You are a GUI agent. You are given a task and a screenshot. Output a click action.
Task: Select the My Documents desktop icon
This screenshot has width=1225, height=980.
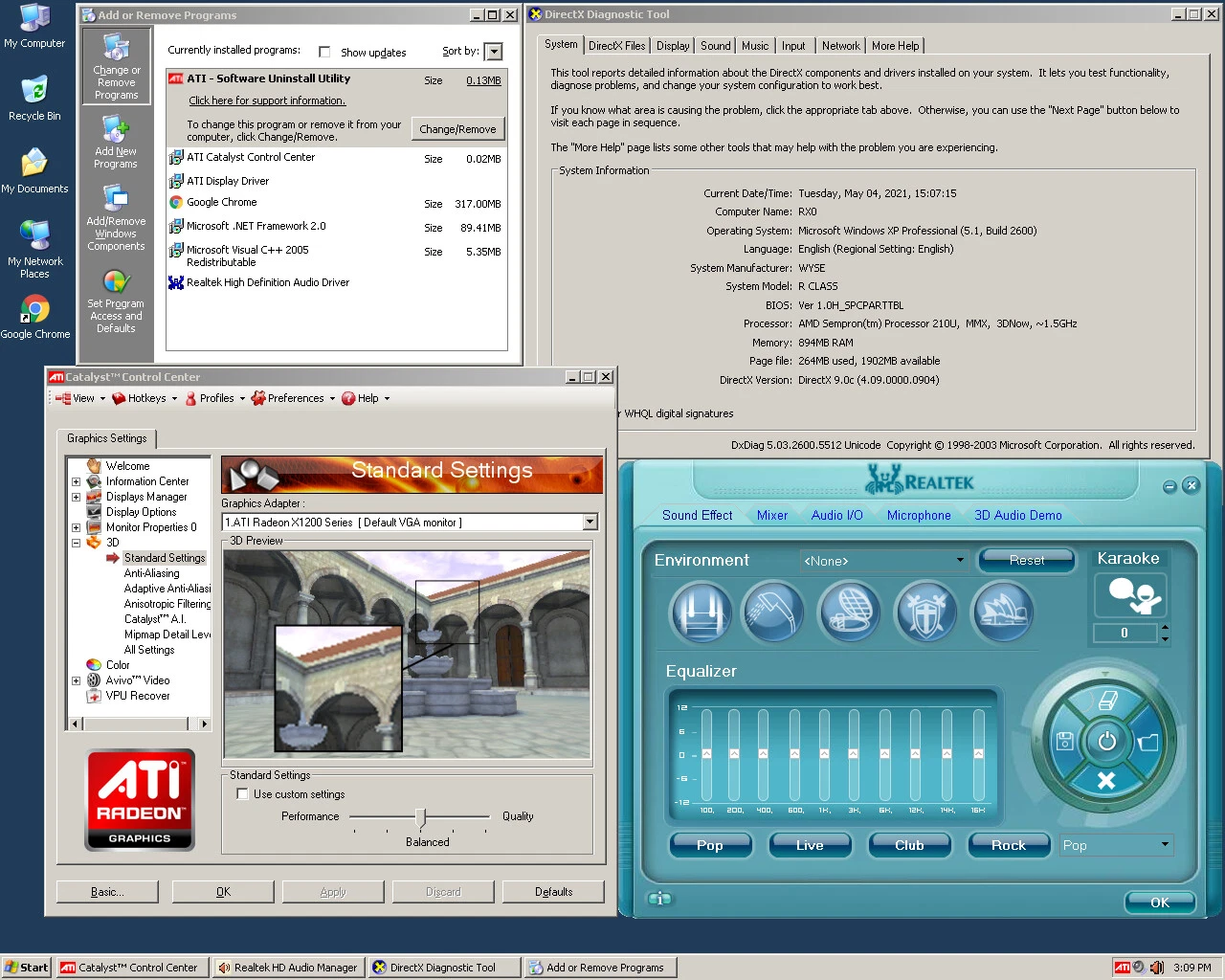pos(34,171)
